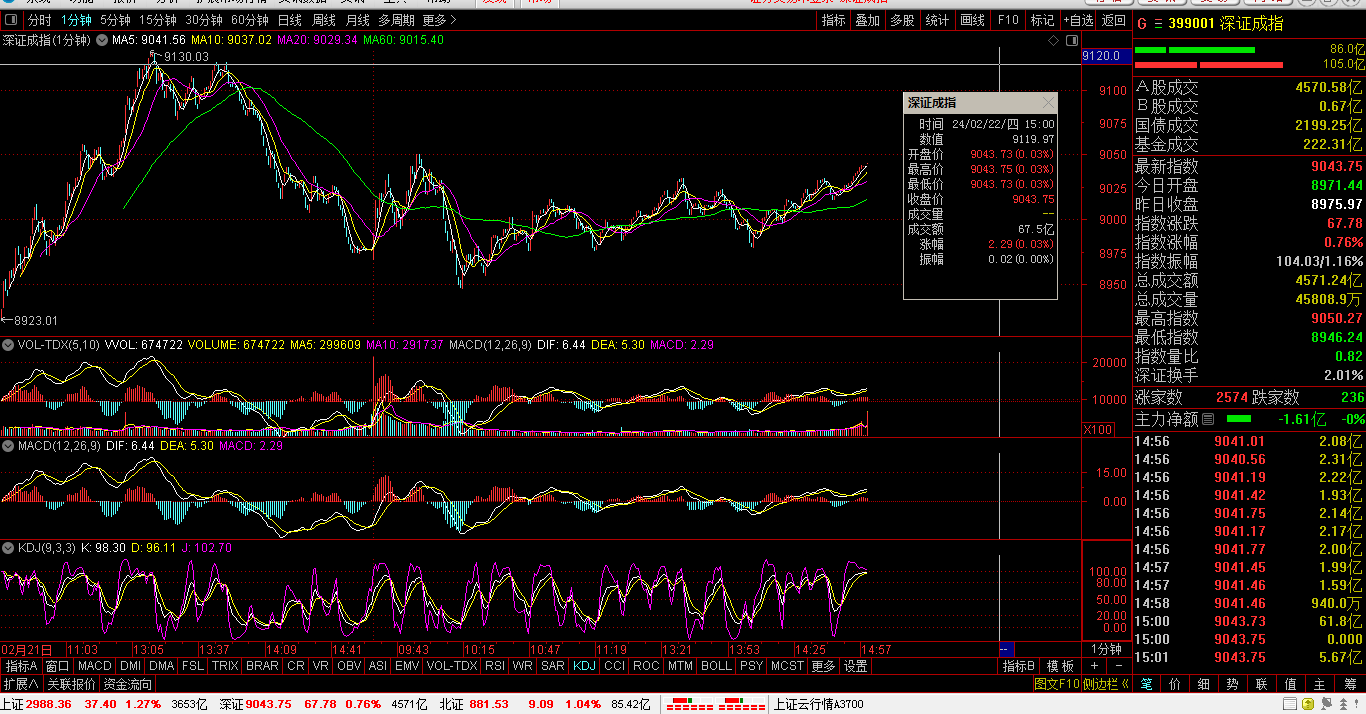Open the 设置 indicator settings
Screen dimensions: 1366x714
855,666
